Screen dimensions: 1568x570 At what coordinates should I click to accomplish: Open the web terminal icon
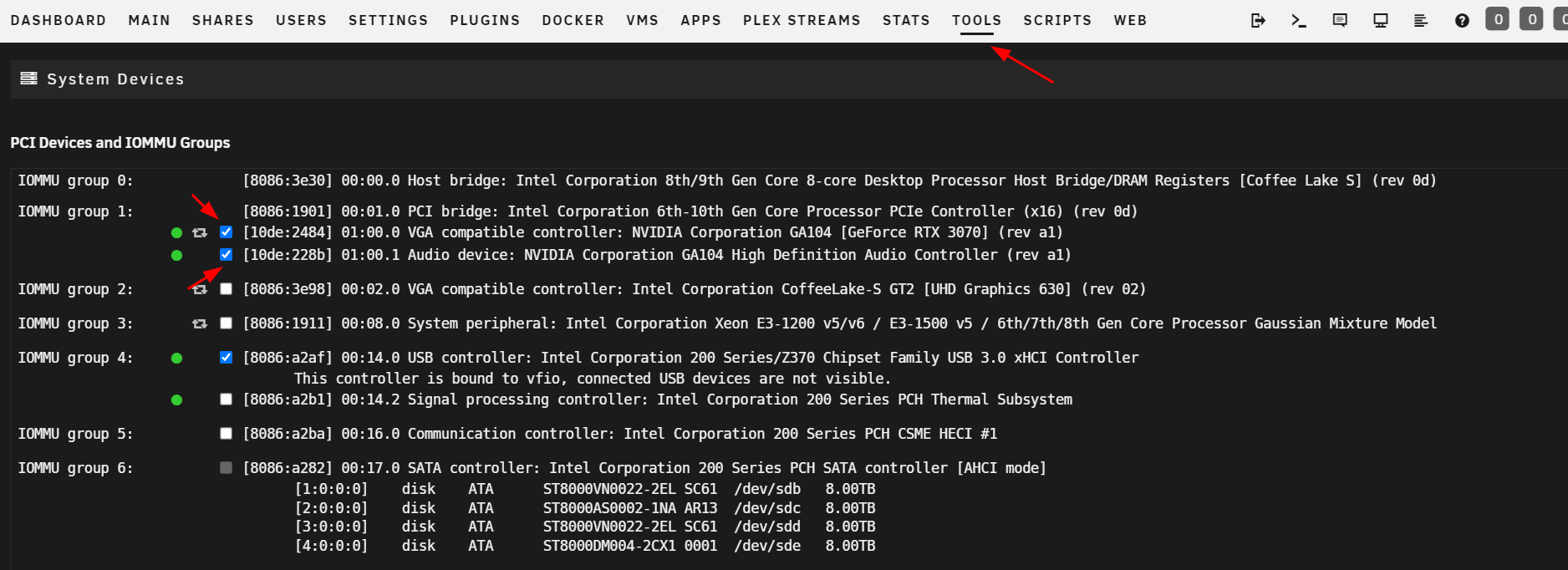point(1299,20)
